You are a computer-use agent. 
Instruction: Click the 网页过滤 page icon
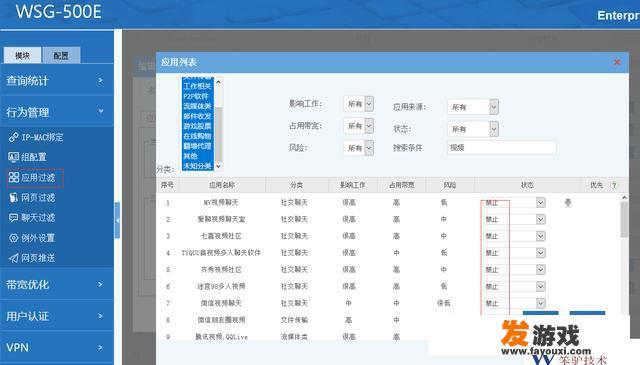tap(13, 198)
